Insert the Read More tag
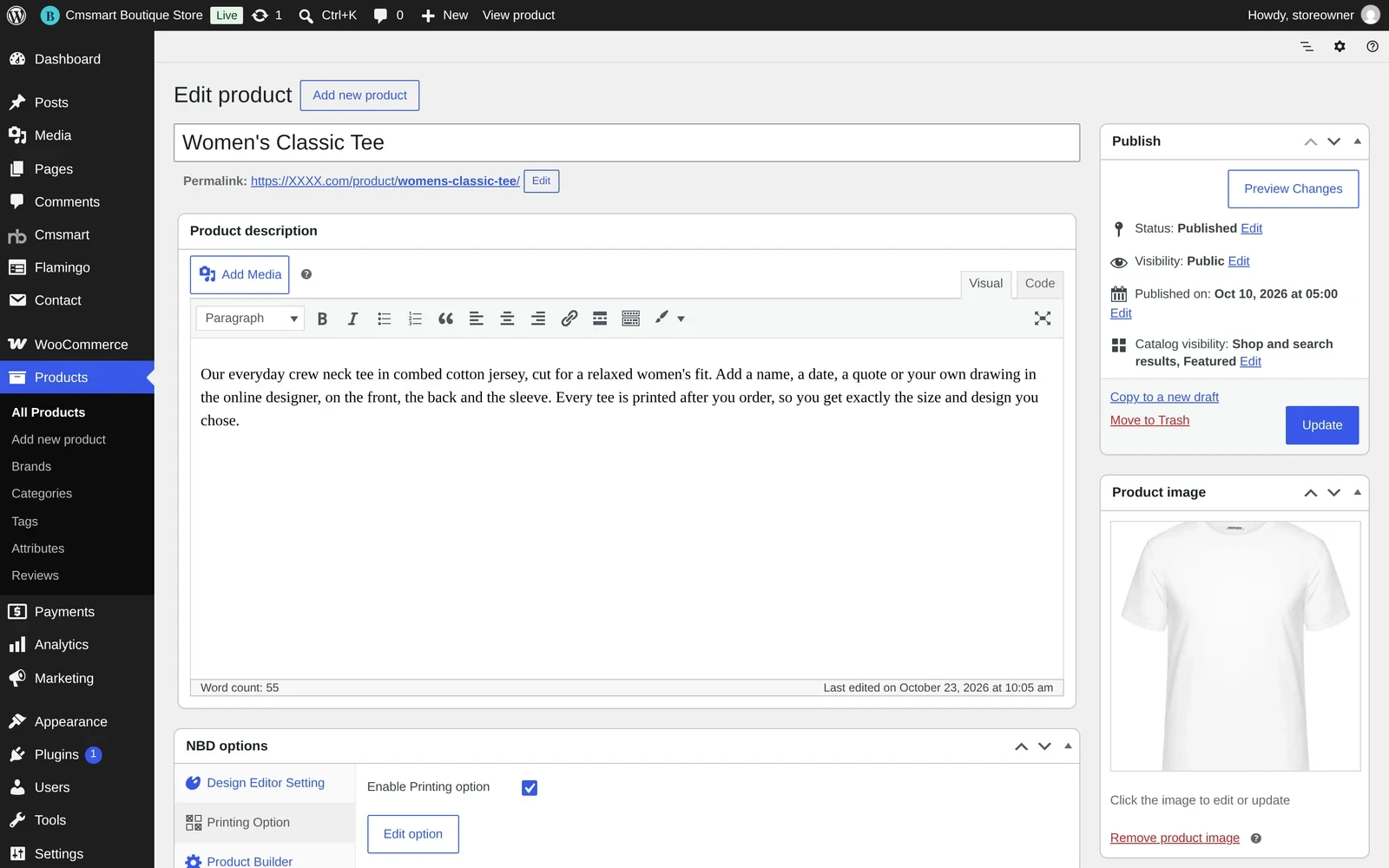1389x868 pixels. [600, 319]
